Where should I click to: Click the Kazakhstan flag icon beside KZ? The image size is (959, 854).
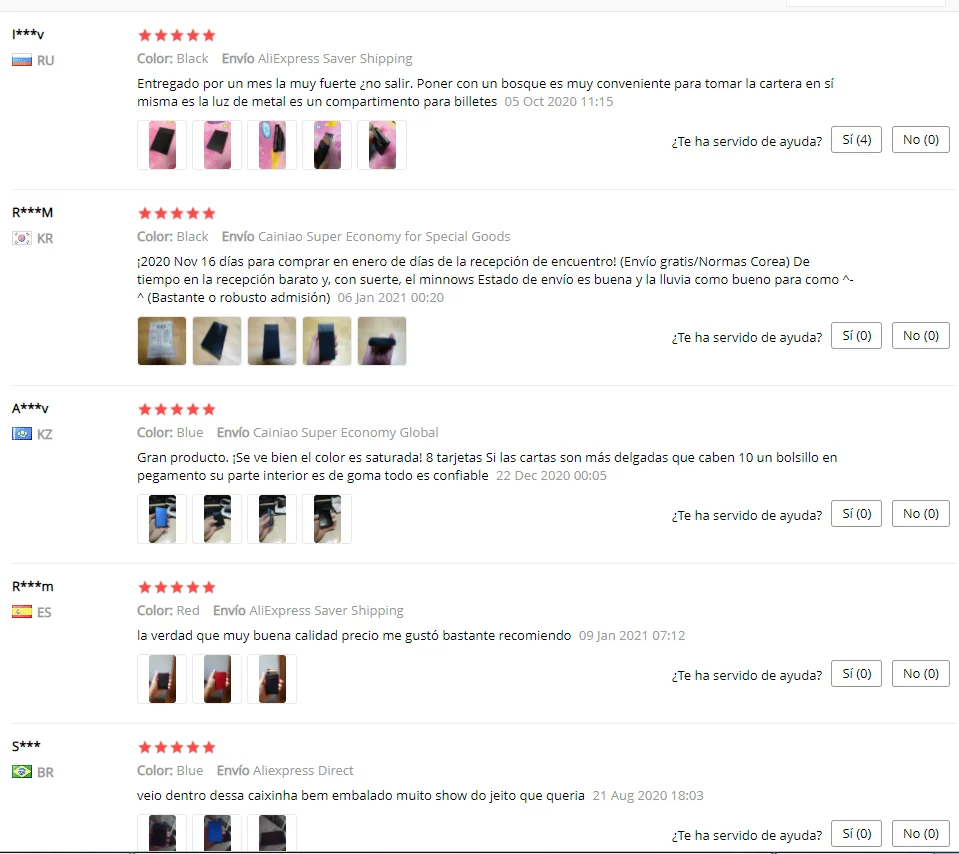[22, 434]
